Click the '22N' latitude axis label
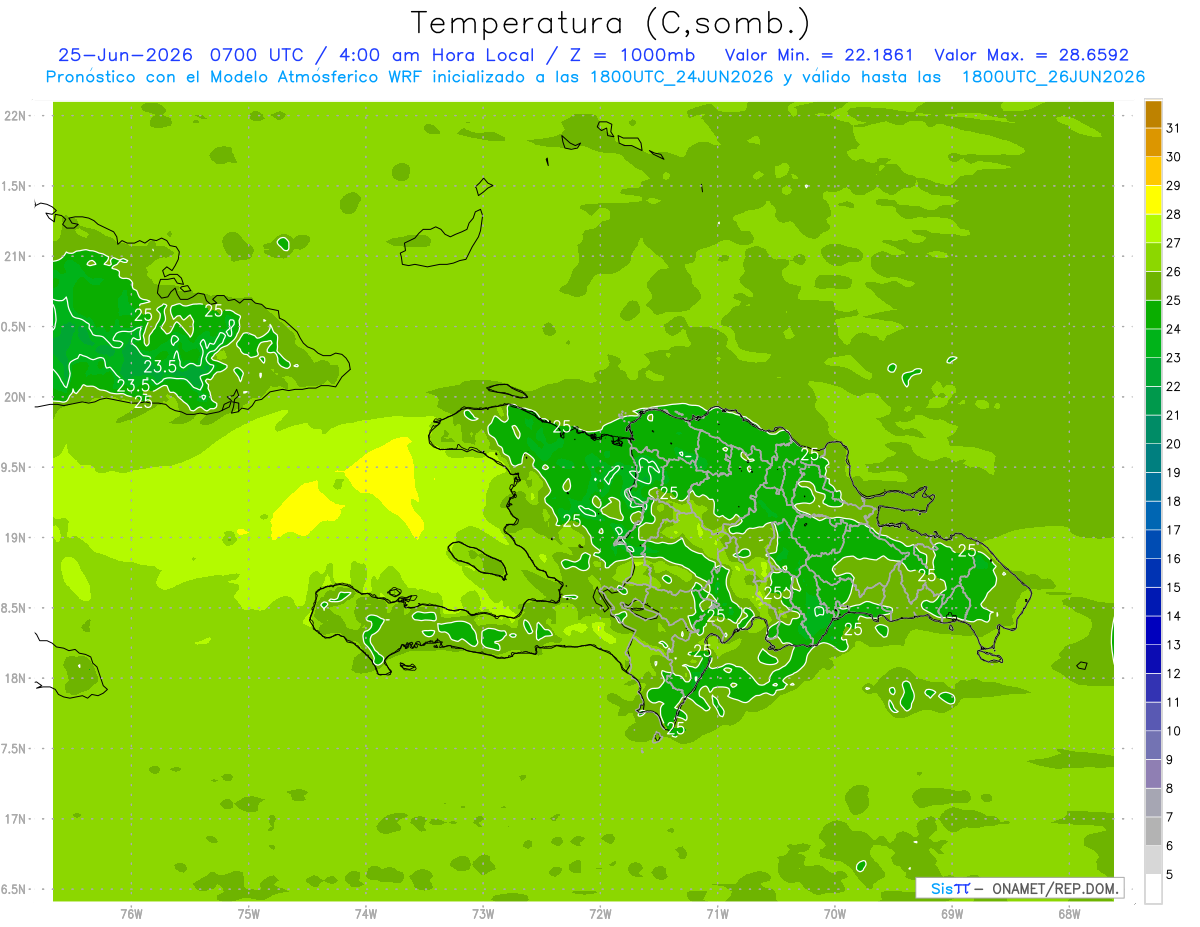The height and width of the screenshot is (927, 1200). (14, 116)
